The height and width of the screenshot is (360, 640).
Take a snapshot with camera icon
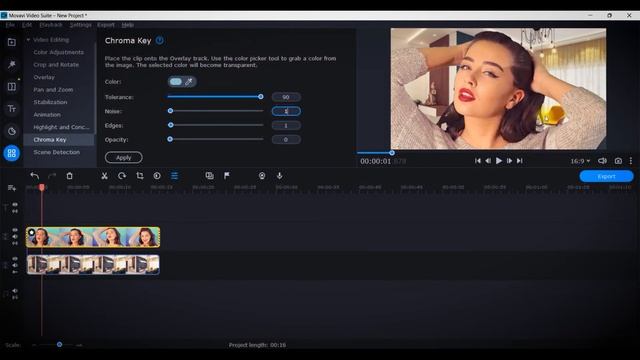click(618, 161)
